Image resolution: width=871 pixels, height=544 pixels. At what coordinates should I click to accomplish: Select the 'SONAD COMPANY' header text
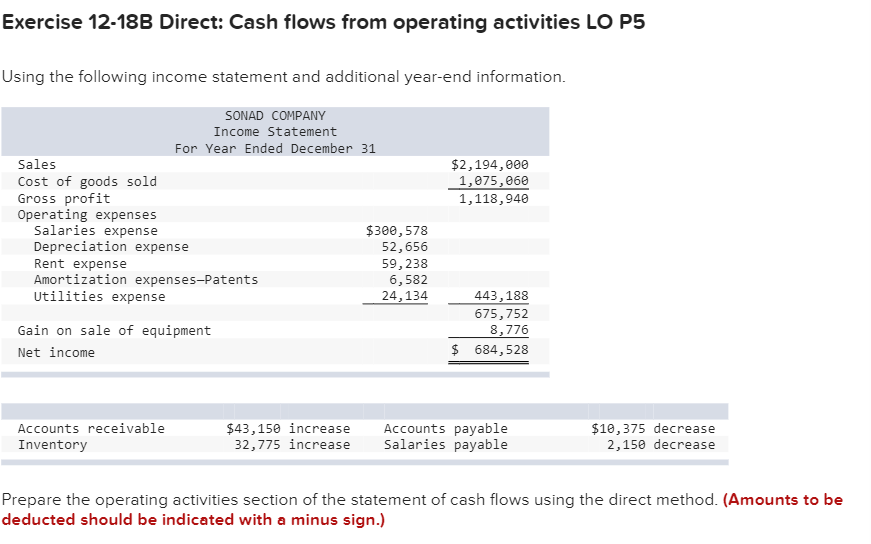275,116
